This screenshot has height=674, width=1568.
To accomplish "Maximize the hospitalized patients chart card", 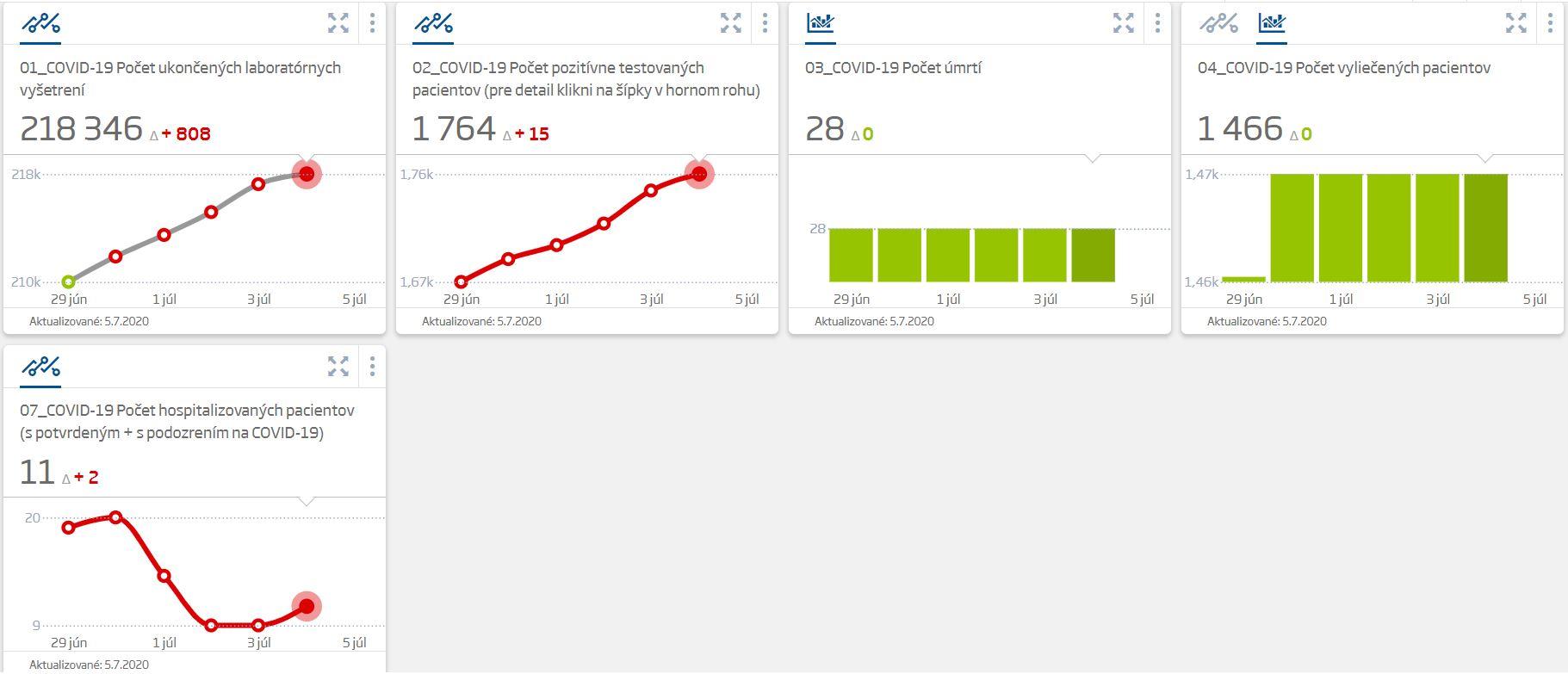I will click(x=338, y=367).
